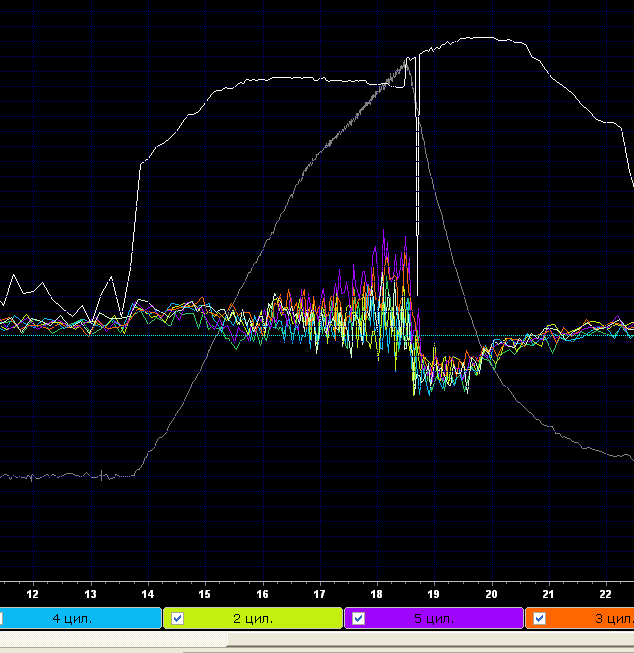634x653 pixels.
Task: Click time axis label 12
Action: (32, 594)
